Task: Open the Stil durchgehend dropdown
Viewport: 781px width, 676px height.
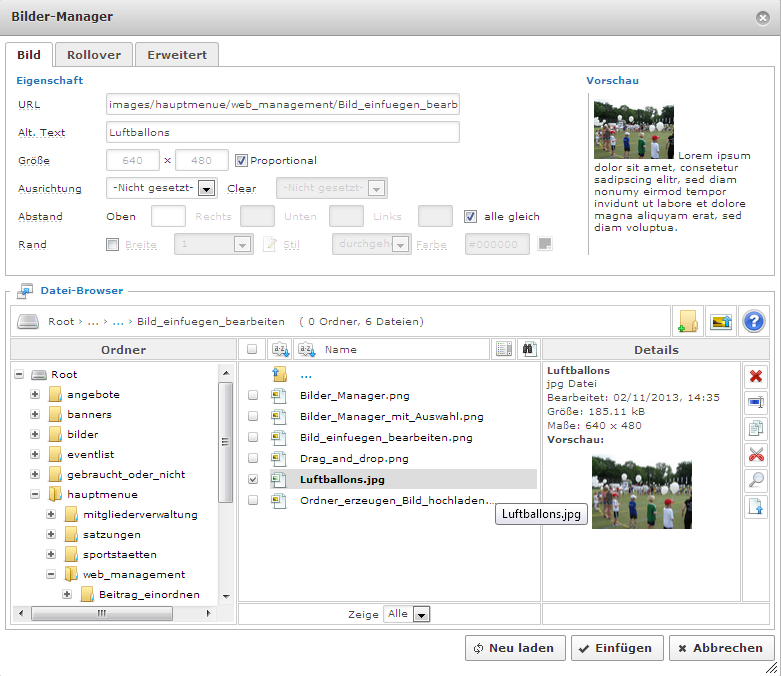Action: coord(372,244)
